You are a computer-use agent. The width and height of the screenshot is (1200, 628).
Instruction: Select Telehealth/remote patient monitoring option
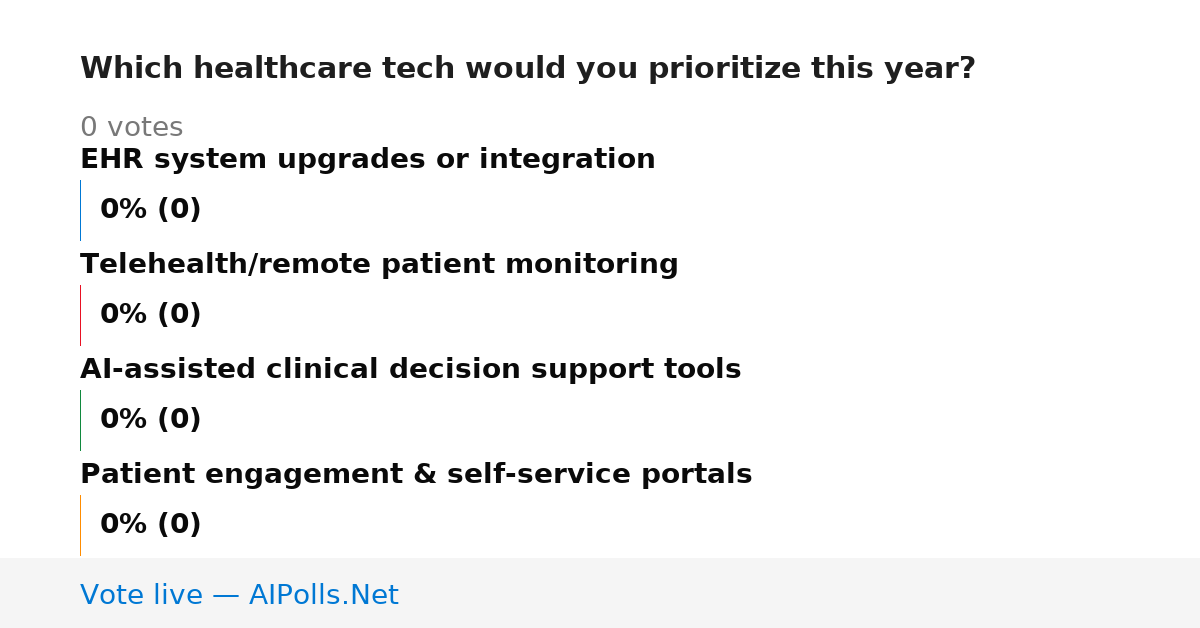pos(379,265)
